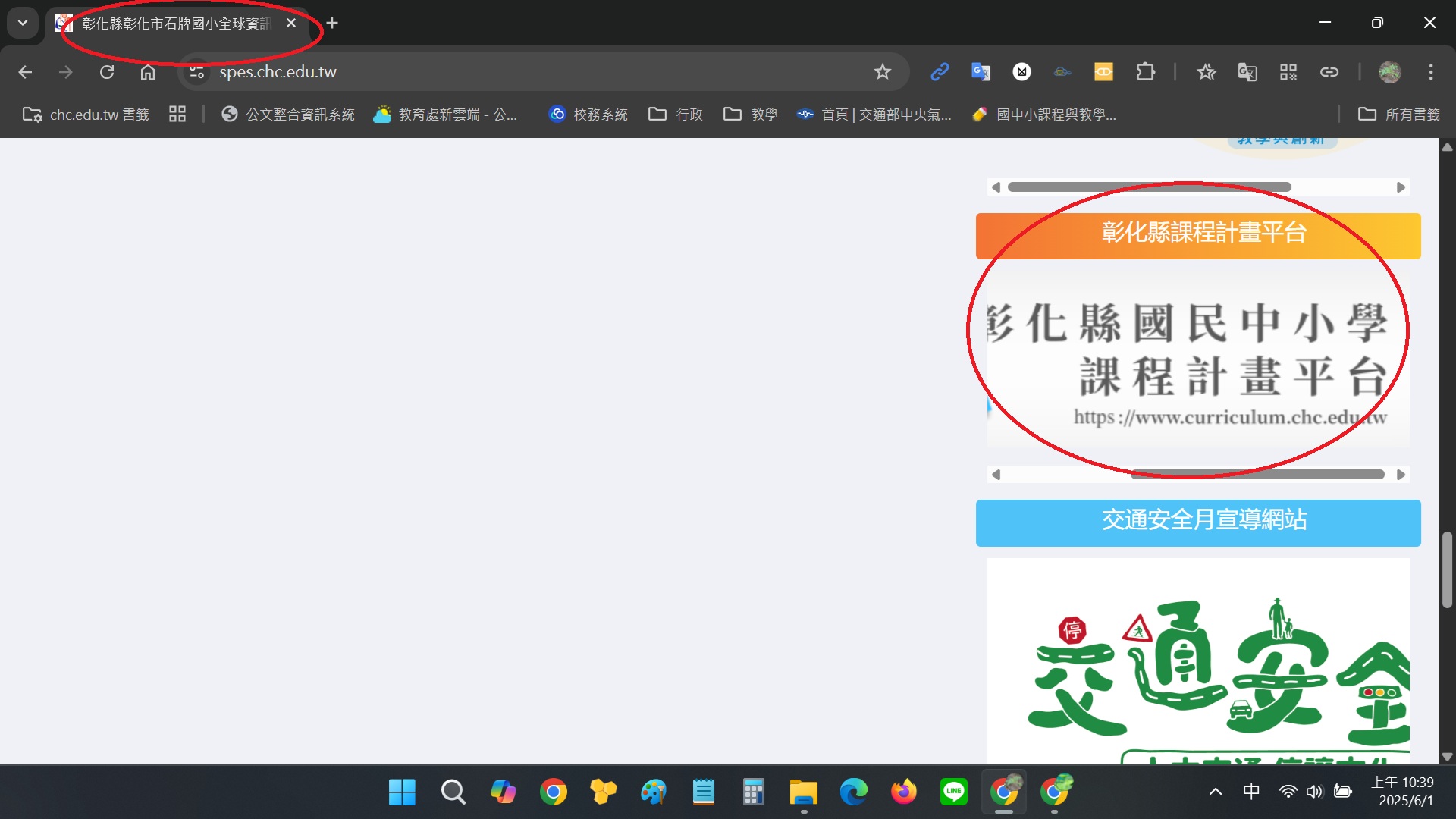Open Chrome three-dot menu
Screen dimensions: 1456x819
(x=1431, y=72)
